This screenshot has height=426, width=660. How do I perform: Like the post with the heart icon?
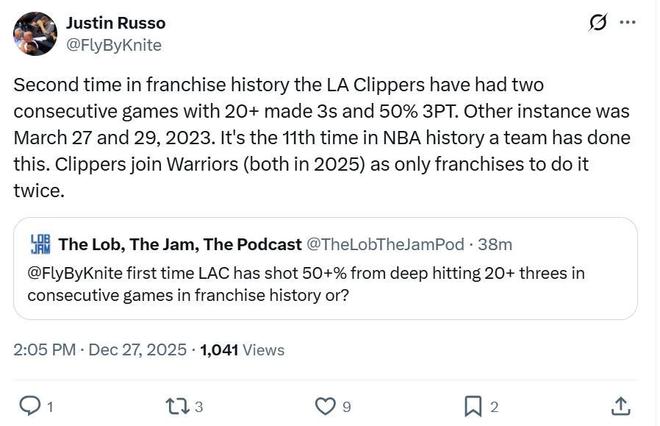[324, 405]
